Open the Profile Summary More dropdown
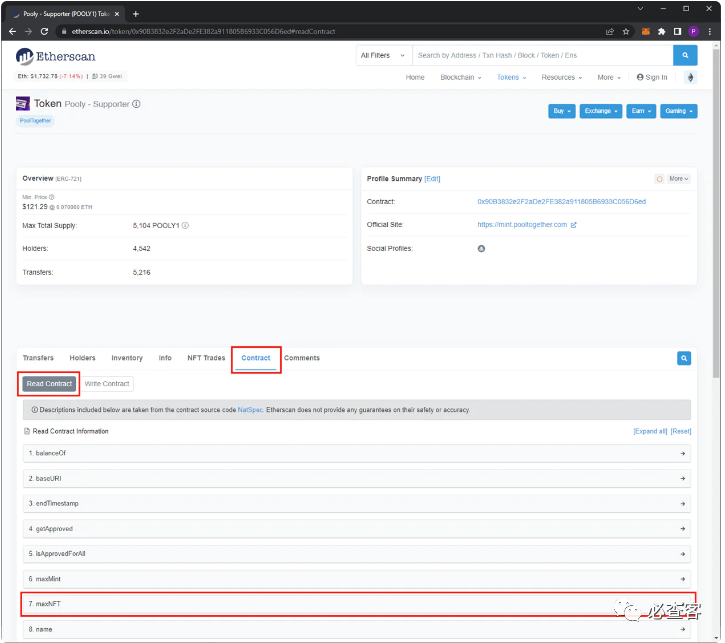 [679, 179]
